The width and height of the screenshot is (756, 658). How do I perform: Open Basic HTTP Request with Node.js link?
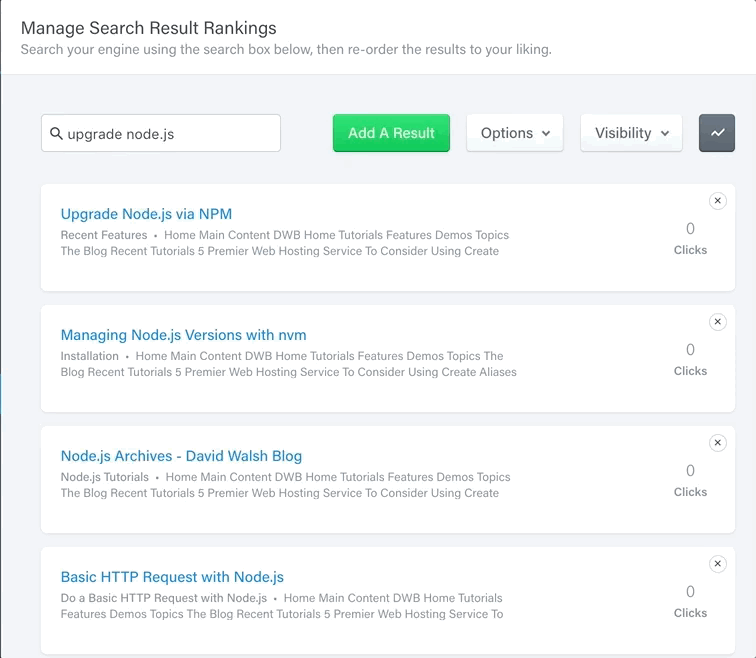coord(172,577)
